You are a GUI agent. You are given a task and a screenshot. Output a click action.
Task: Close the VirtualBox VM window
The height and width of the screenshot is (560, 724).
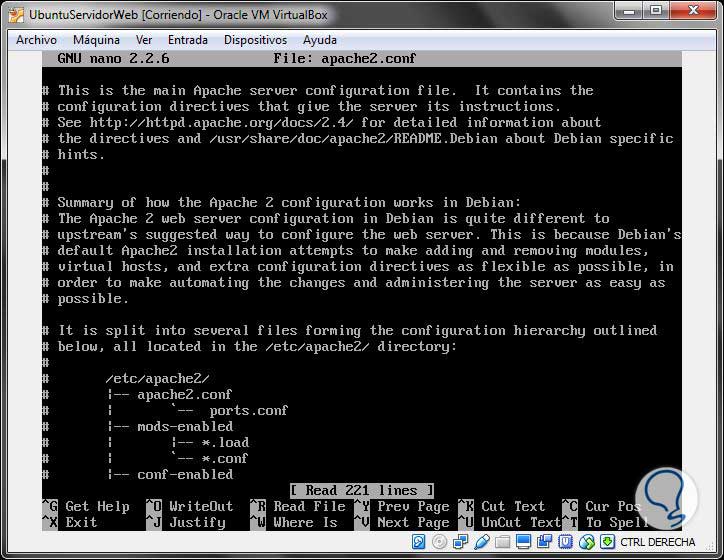point(694,11)
